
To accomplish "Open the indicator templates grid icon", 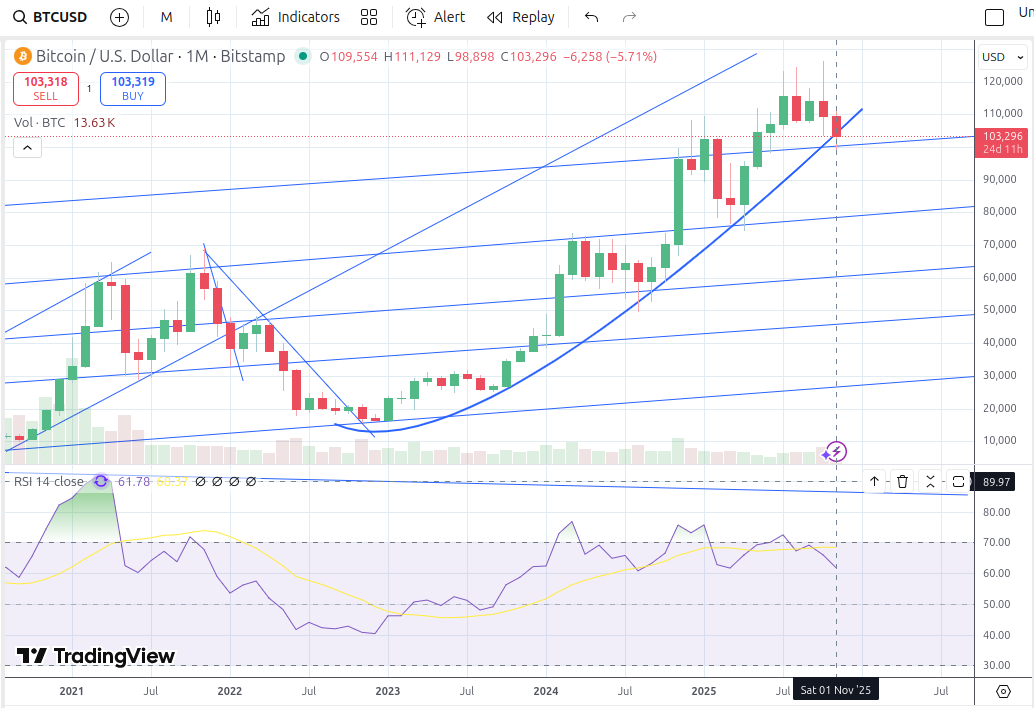I will coord(369,17).
